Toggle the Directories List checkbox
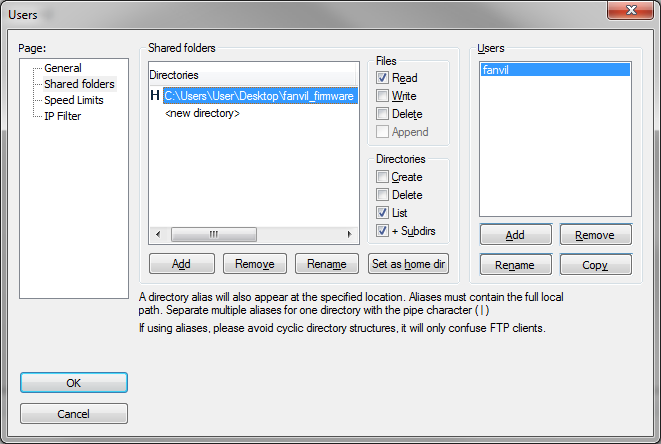 click(382, 213)
